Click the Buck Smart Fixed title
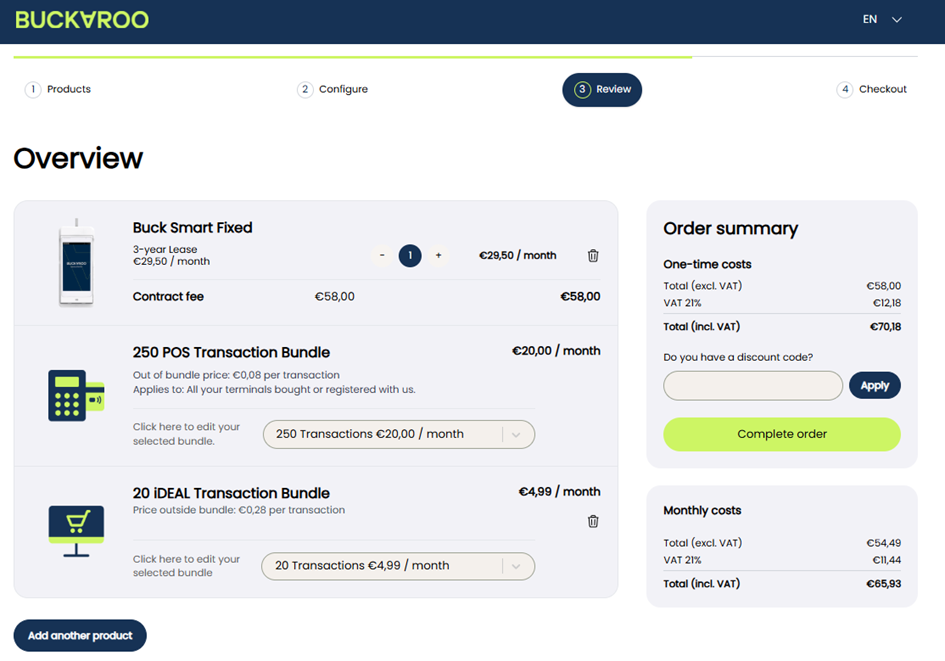Image resolution: width=945 pixels, height=661 pixels. tap(192, 228)
